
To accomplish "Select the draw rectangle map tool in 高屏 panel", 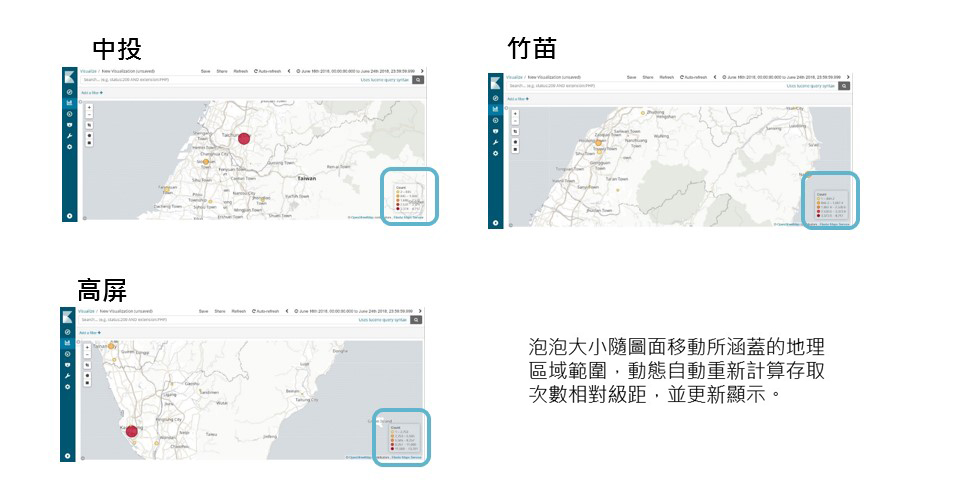I will point(89,382).
